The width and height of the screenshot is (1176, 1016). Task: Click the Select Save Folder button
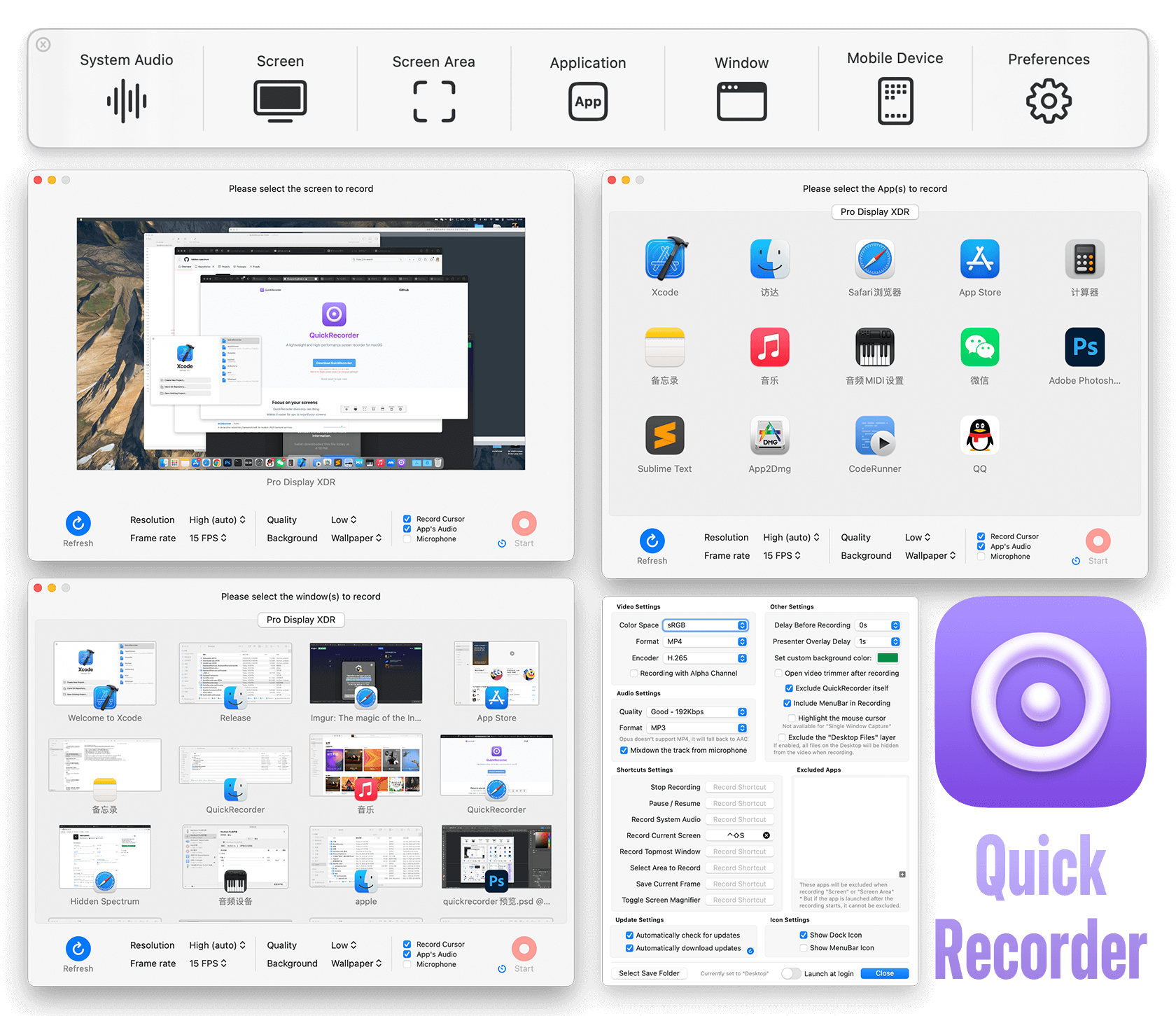[x=649, y=973]
